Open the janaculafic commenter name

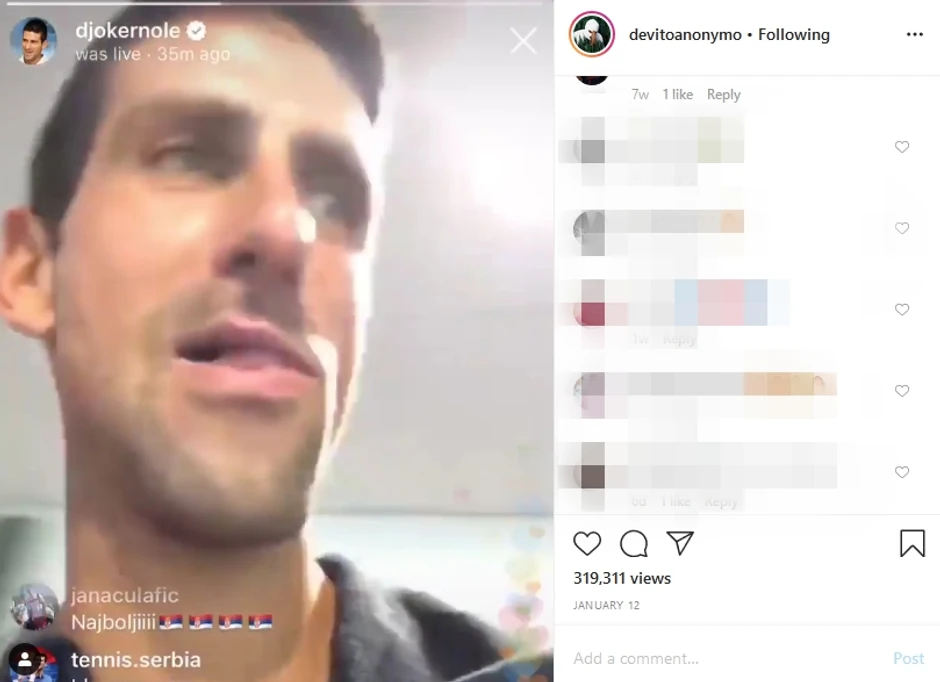pos(125,595)
